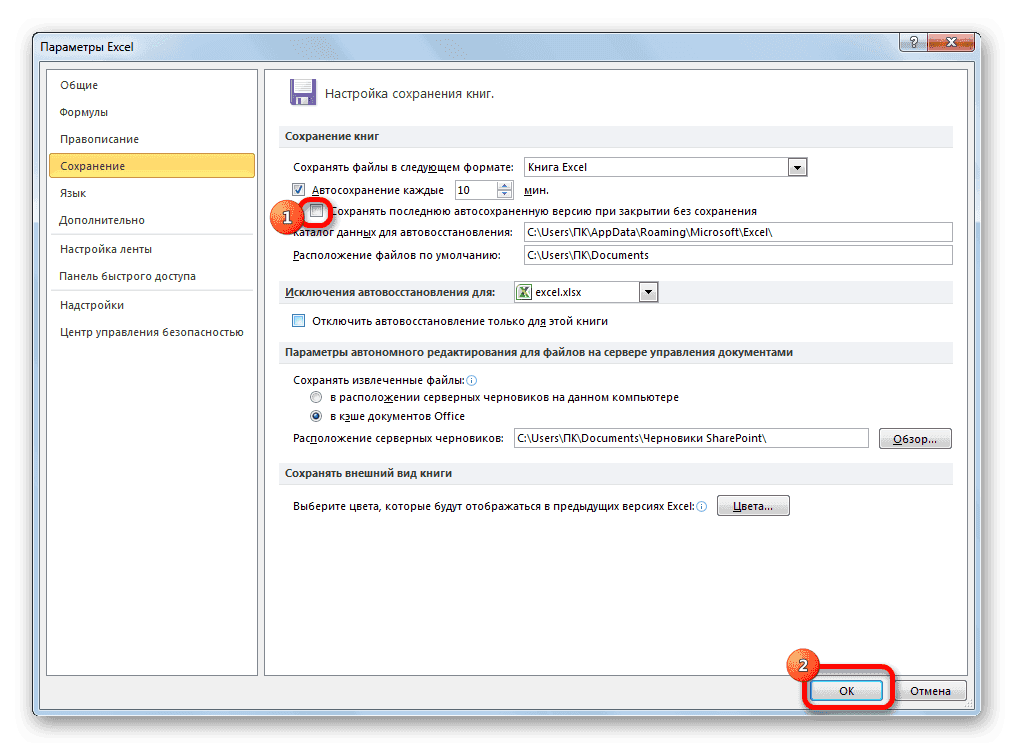Open the Книга Excel file format dropdown
This screenshot has height=749, width=1014.
(797, 166)
